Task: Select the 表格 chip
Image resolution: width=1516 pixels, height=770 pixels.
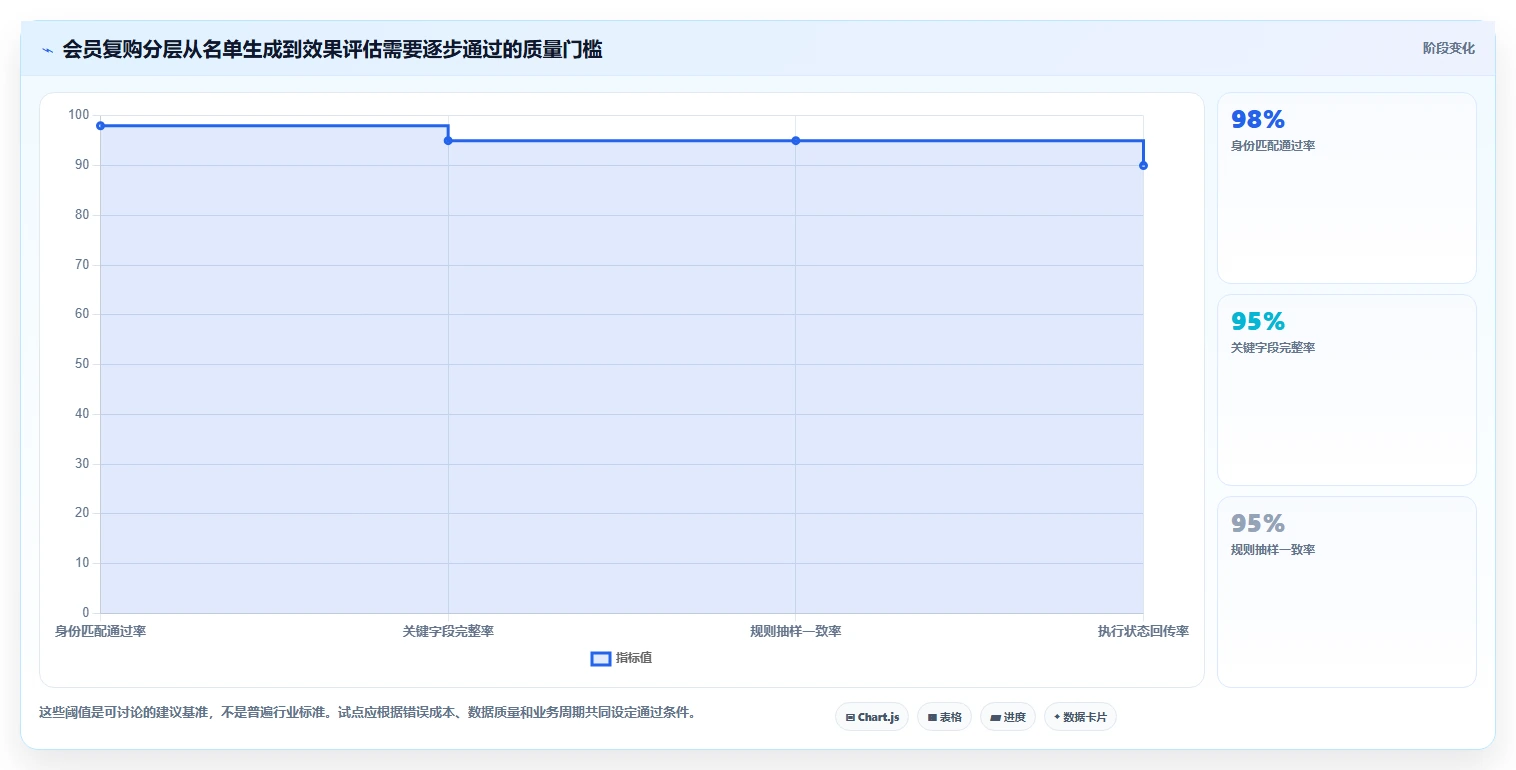Action: pyautogui.click(x=944, y=717)
